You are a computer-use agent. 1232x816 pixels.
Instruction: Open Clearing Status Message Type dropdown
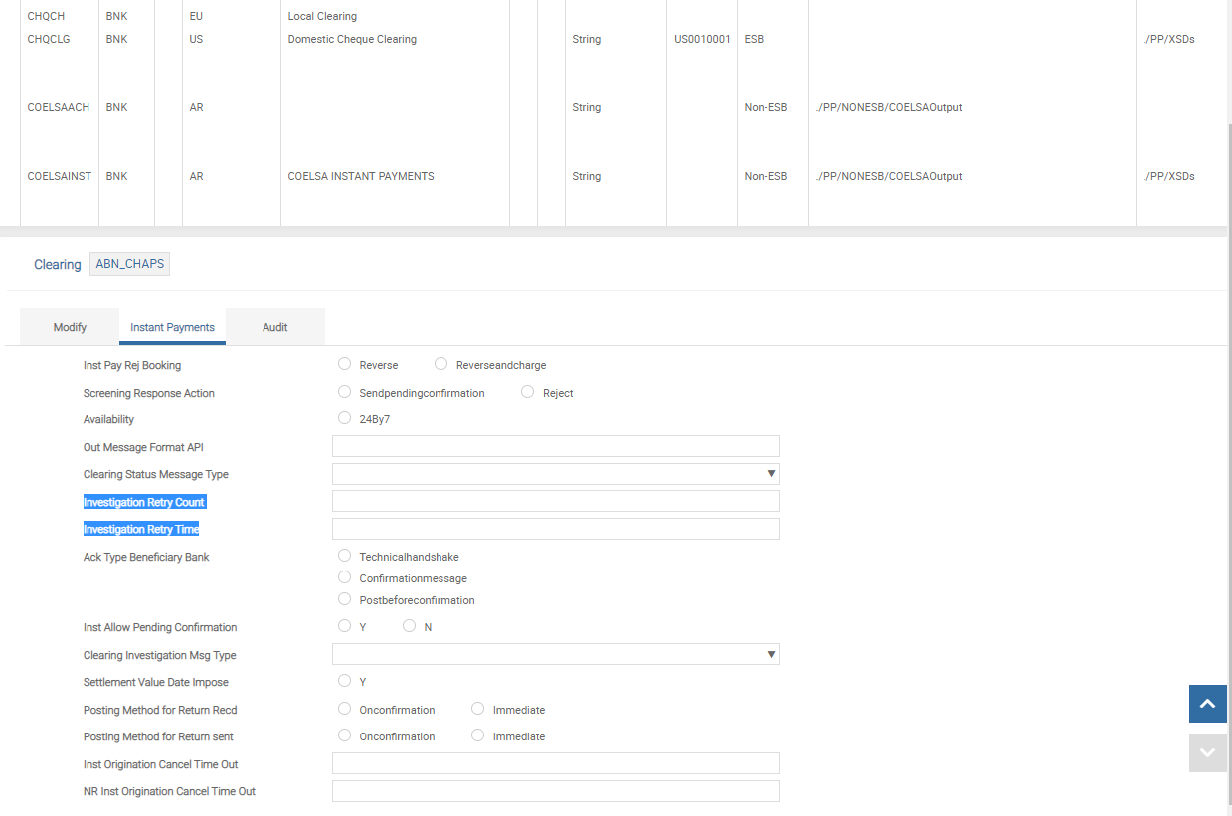(x=555, y=474)
